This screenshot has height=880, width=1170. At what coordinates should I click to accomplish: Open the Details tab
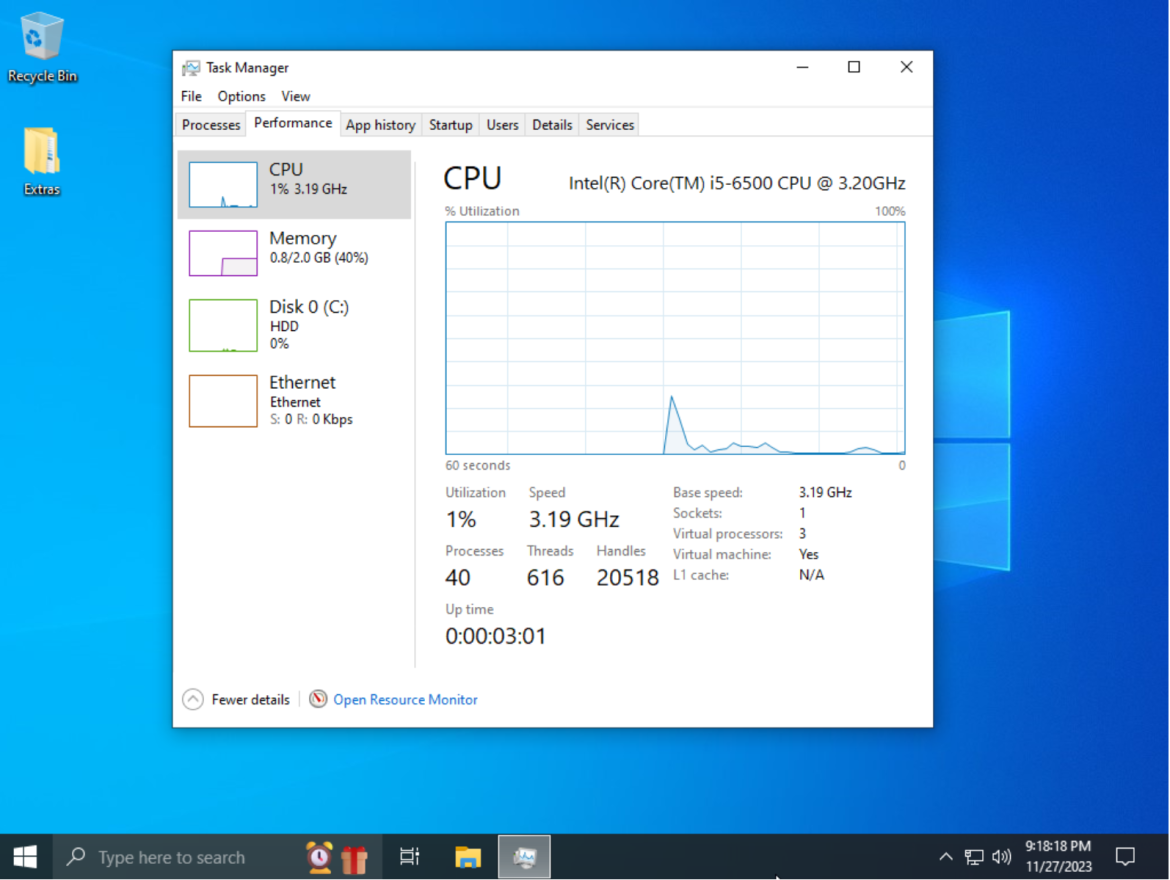pyautogui.click(x=552, y=125)
